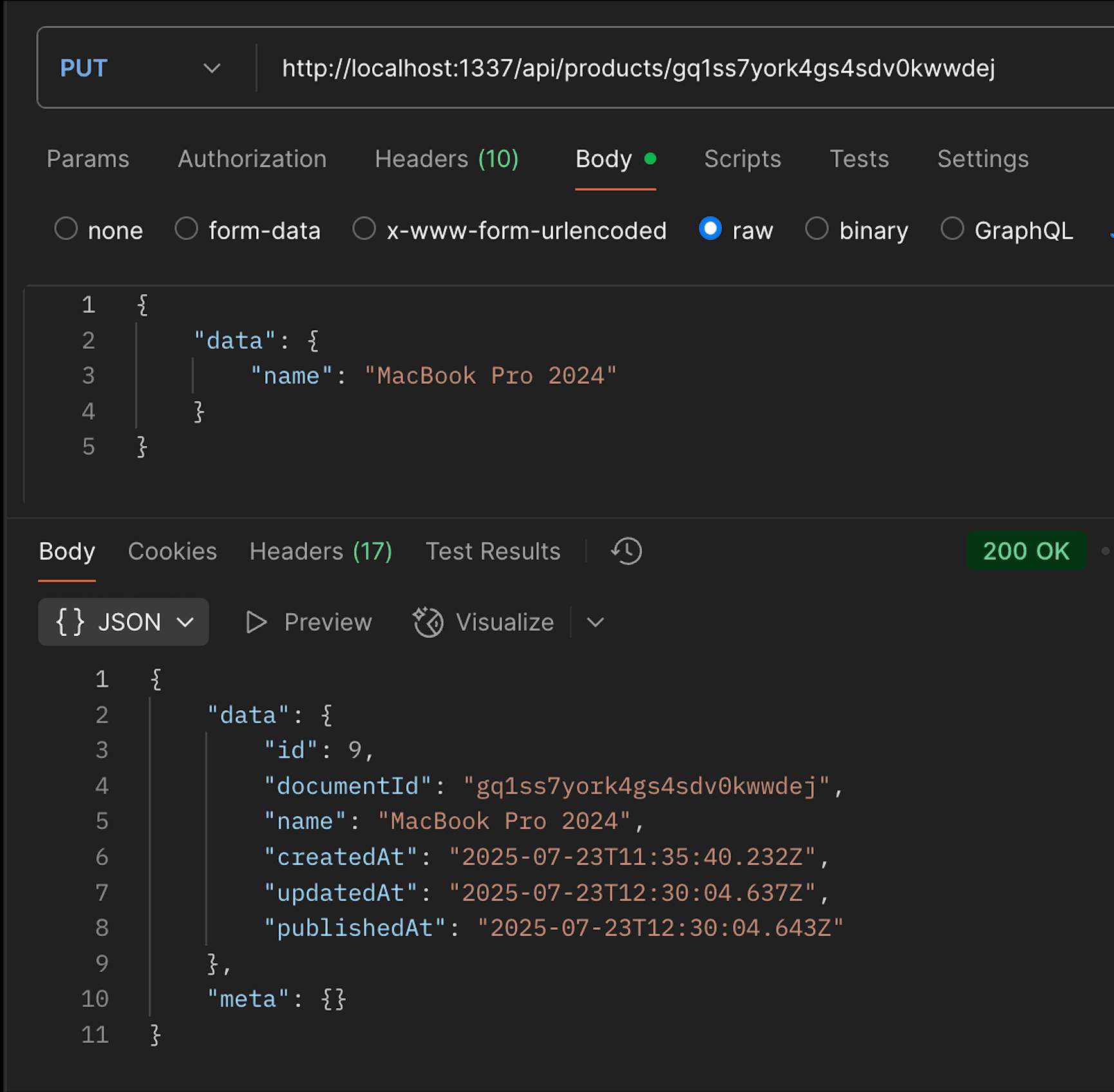1114x1092 pixels.
Task: Switch to the Authorization tab
Action: [252, 159]
